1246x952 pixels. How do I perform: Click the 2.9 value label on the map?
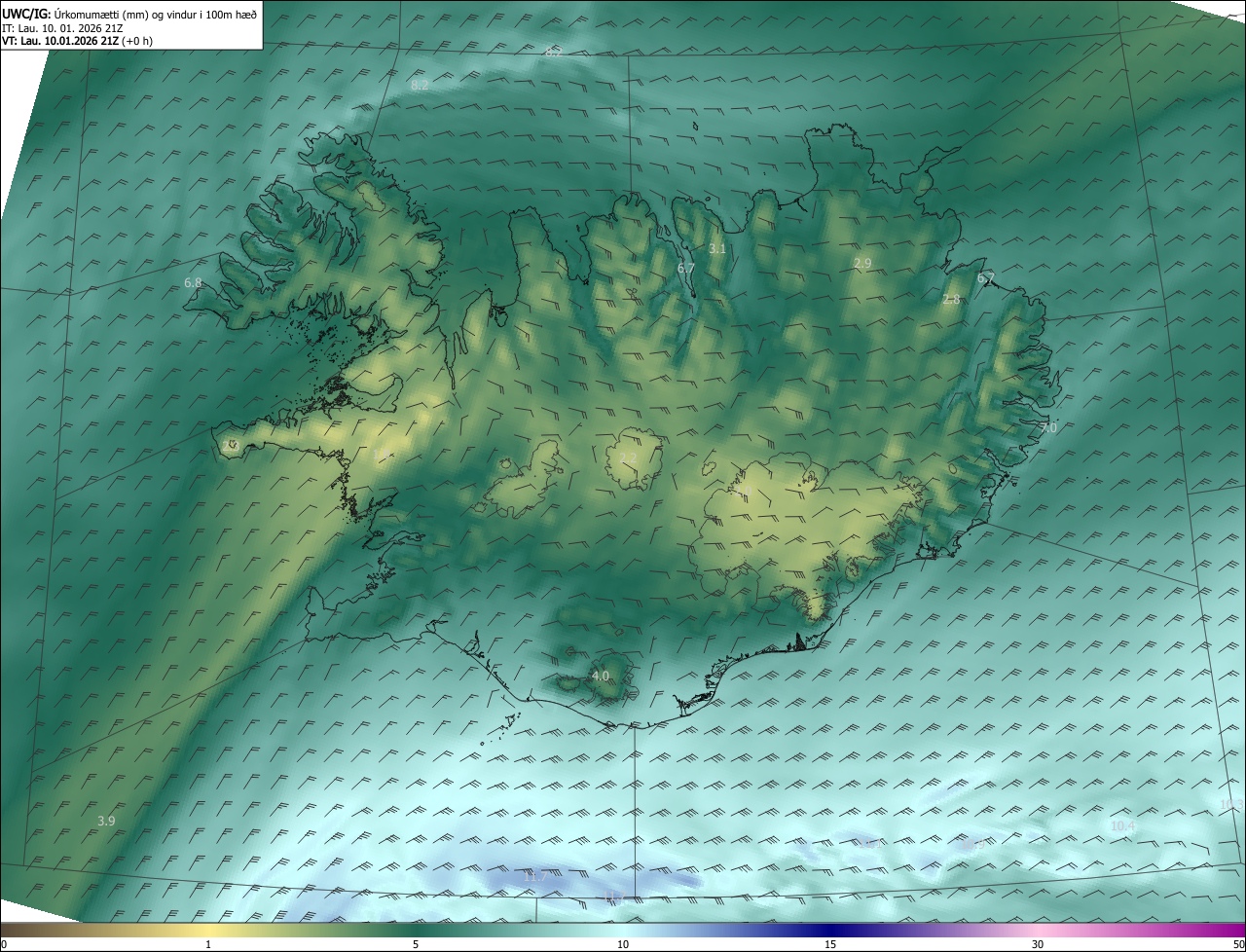point(862,264)
